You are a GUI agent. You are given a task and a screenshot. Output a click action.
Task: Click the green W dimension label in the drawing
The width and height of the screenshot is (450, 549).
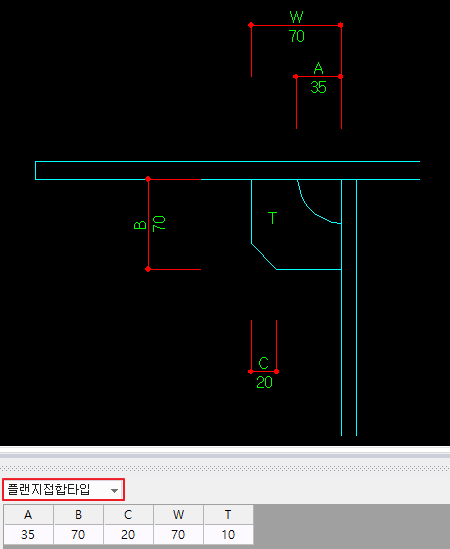(296, 16)
